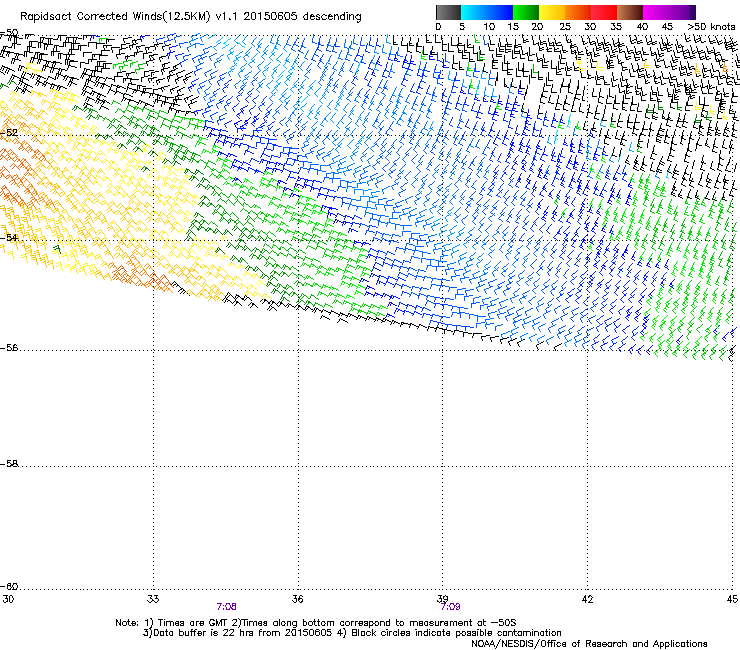Click the '-52' latitude axis label

(x=9, y=133)
